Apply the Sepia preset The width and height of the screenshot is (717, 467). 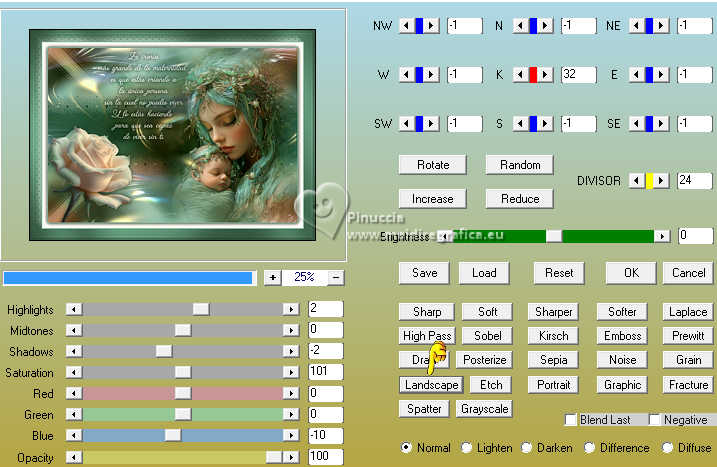[x=553, y=360]
